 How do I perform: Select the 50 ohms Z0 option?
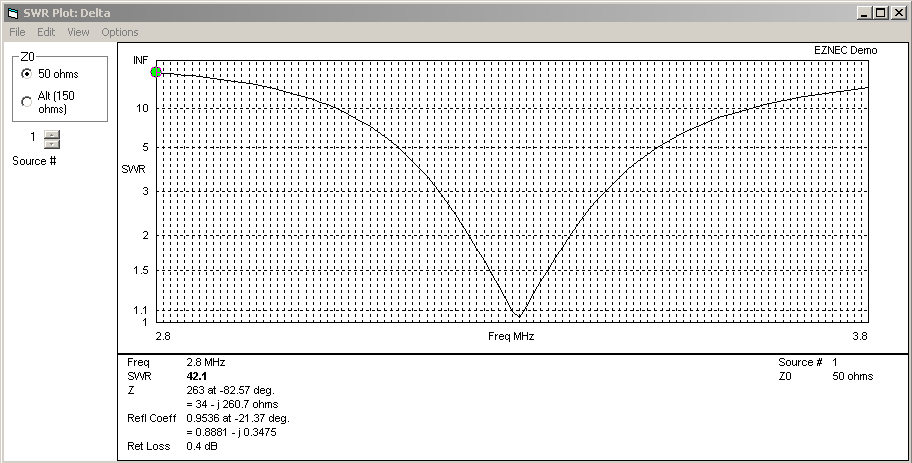[x=26, y=74]
